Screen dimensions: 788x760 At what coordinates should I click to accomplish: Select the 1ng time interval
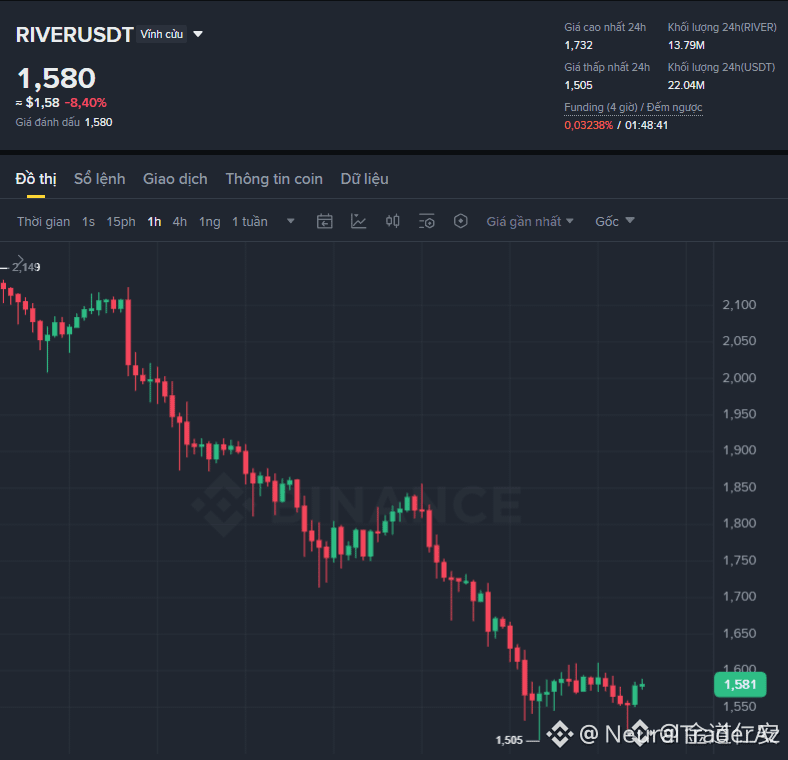pos(210,222)
